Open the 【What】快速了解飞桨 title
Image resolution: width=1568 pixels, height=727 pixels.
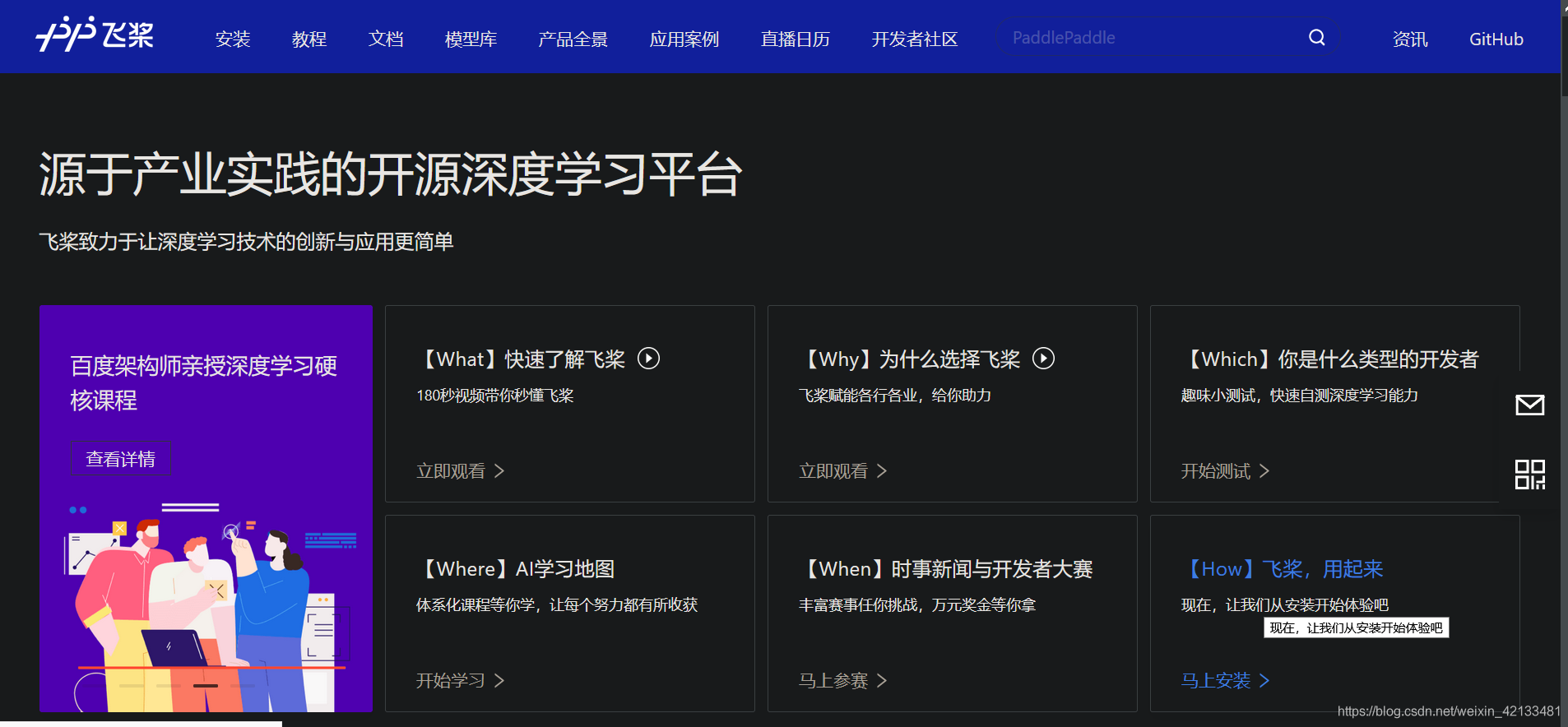523,359
